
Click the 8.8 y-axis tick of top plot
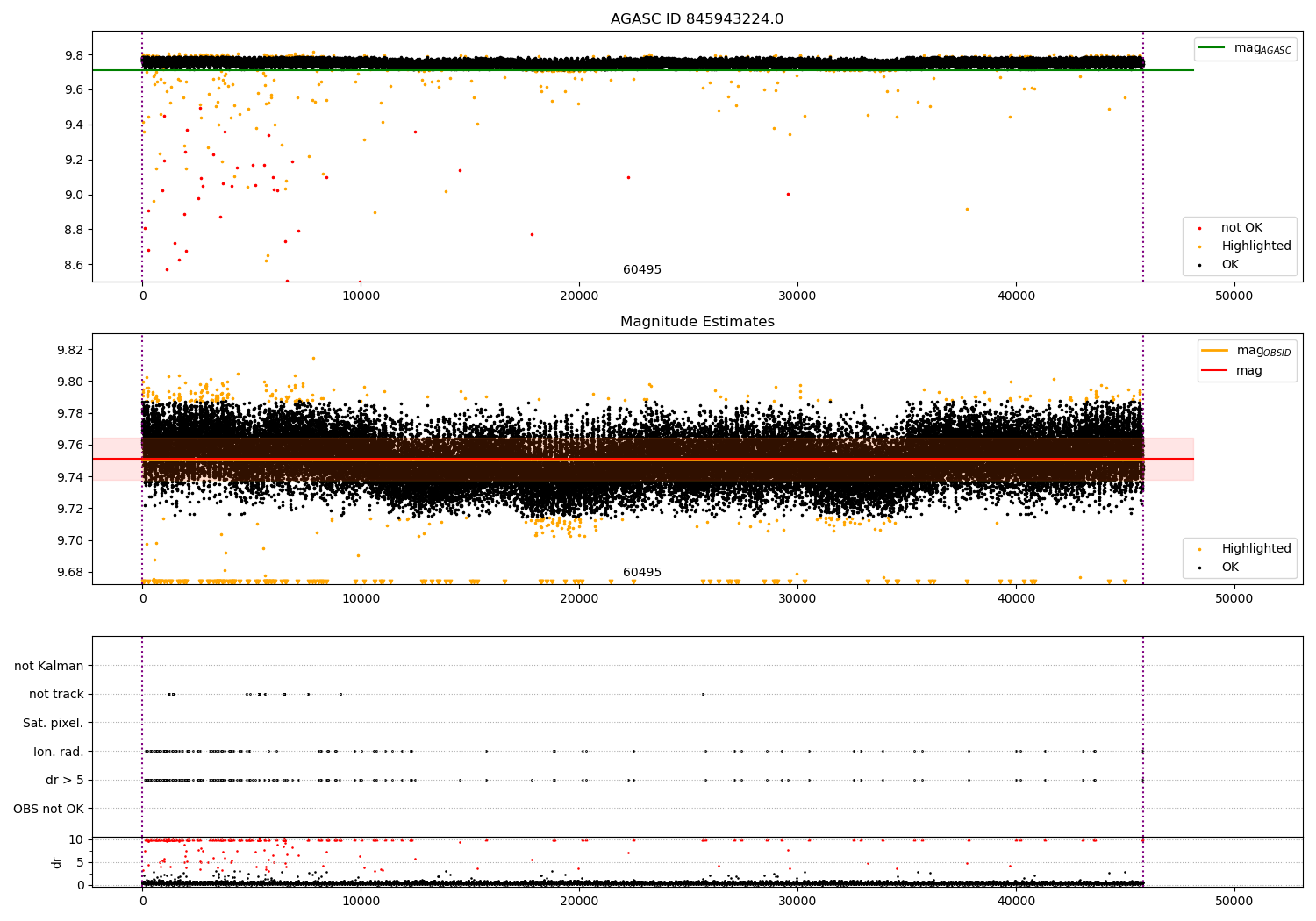coord(74,230)
